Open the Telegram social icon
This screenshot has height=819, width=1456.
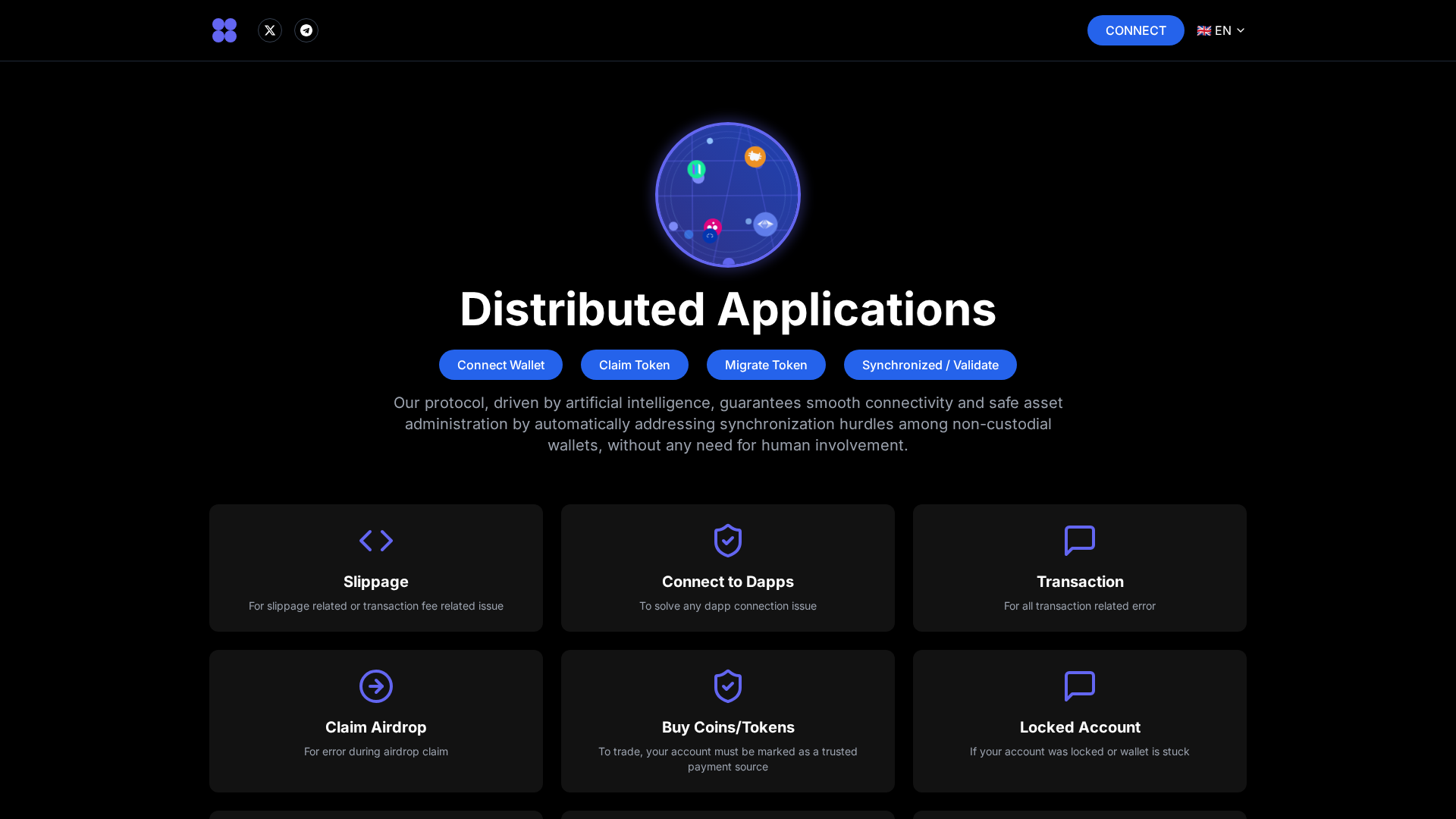(306, 30)
